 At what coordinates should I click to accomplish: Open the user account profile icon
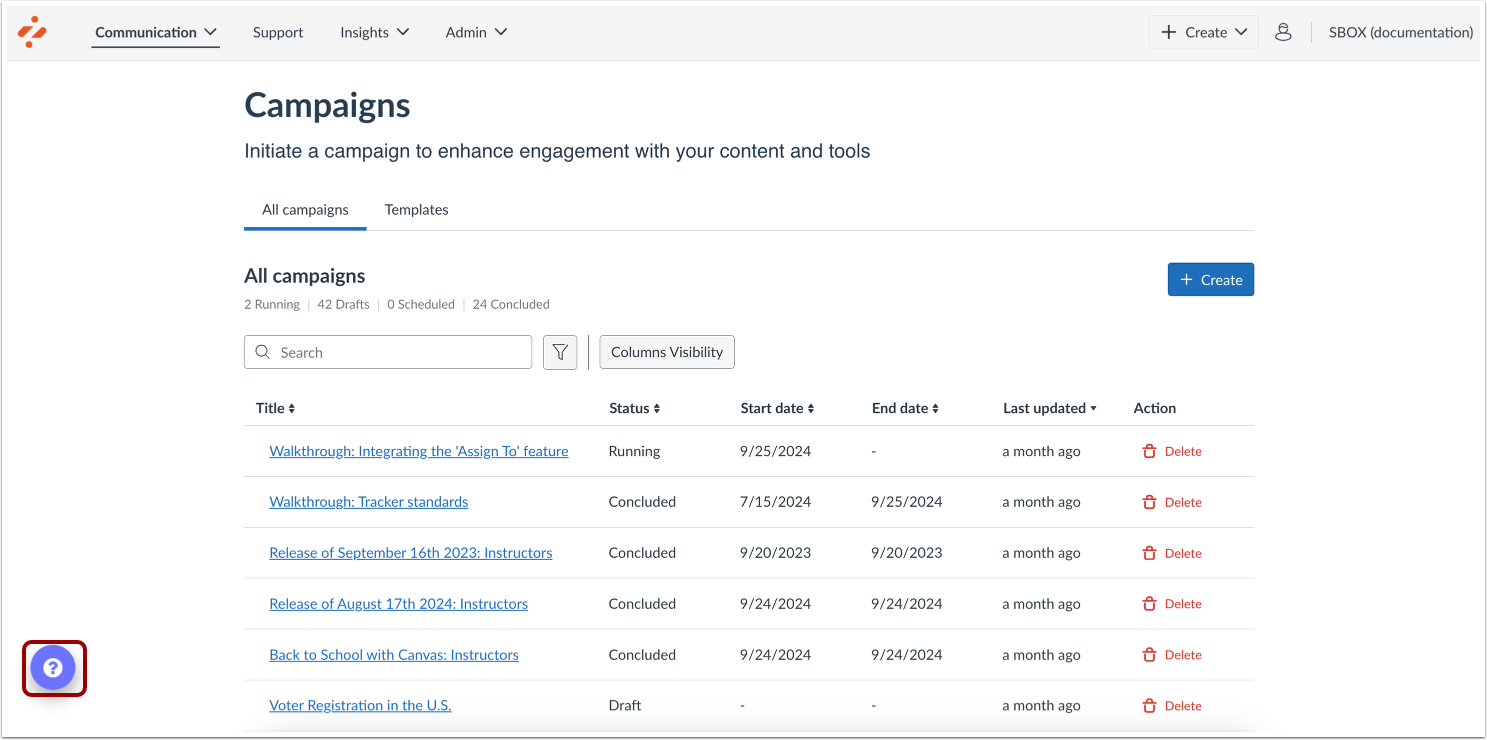(1283, 32)
